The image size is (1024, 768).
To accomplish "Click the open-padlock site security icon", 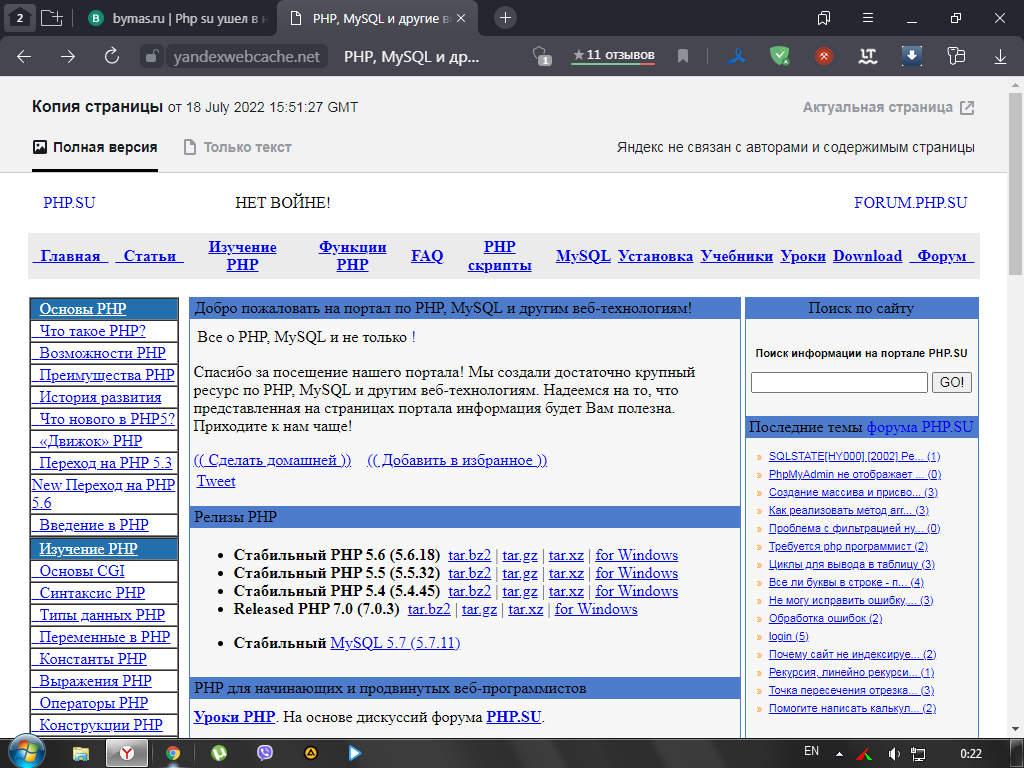I will (x=152, y=56).
